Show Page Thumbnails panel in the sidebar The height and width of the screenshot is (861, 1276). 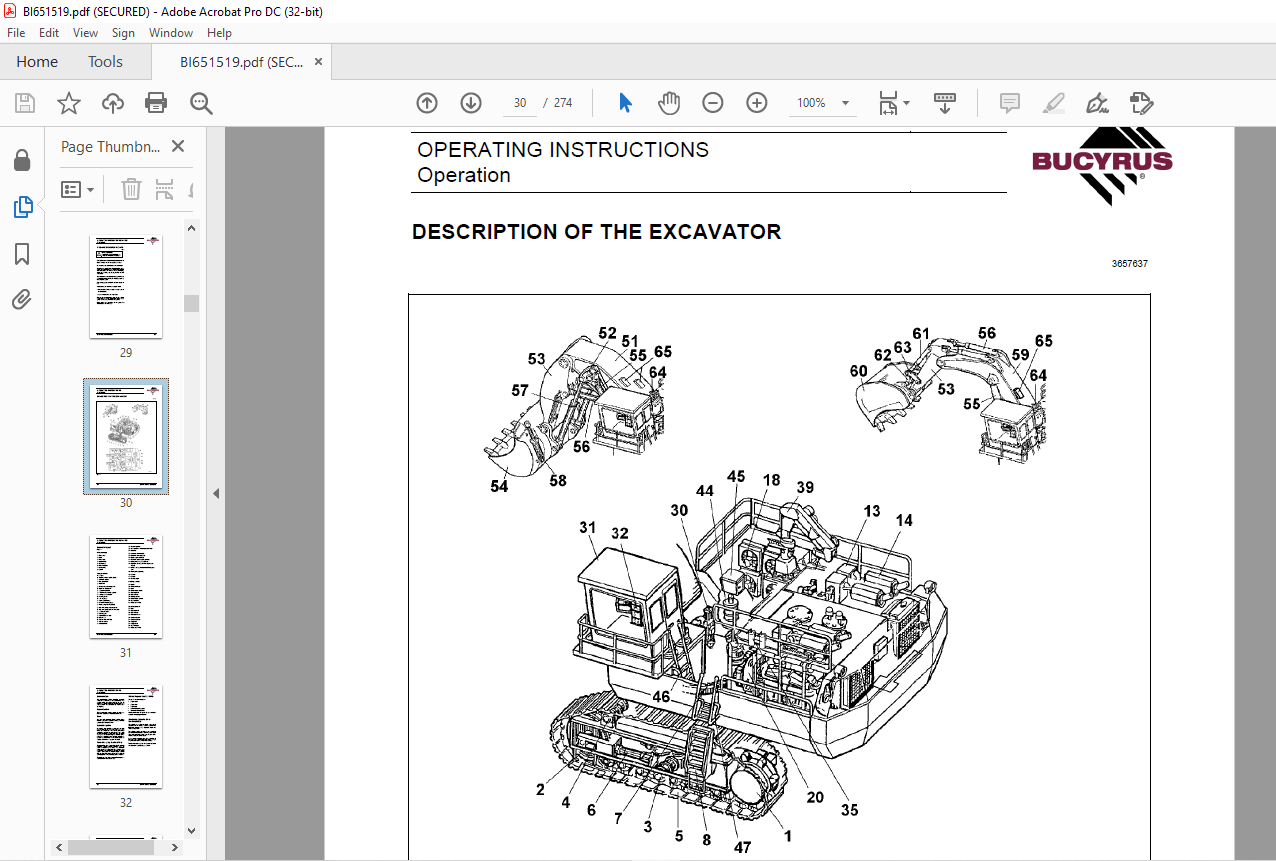pos(22,207)
